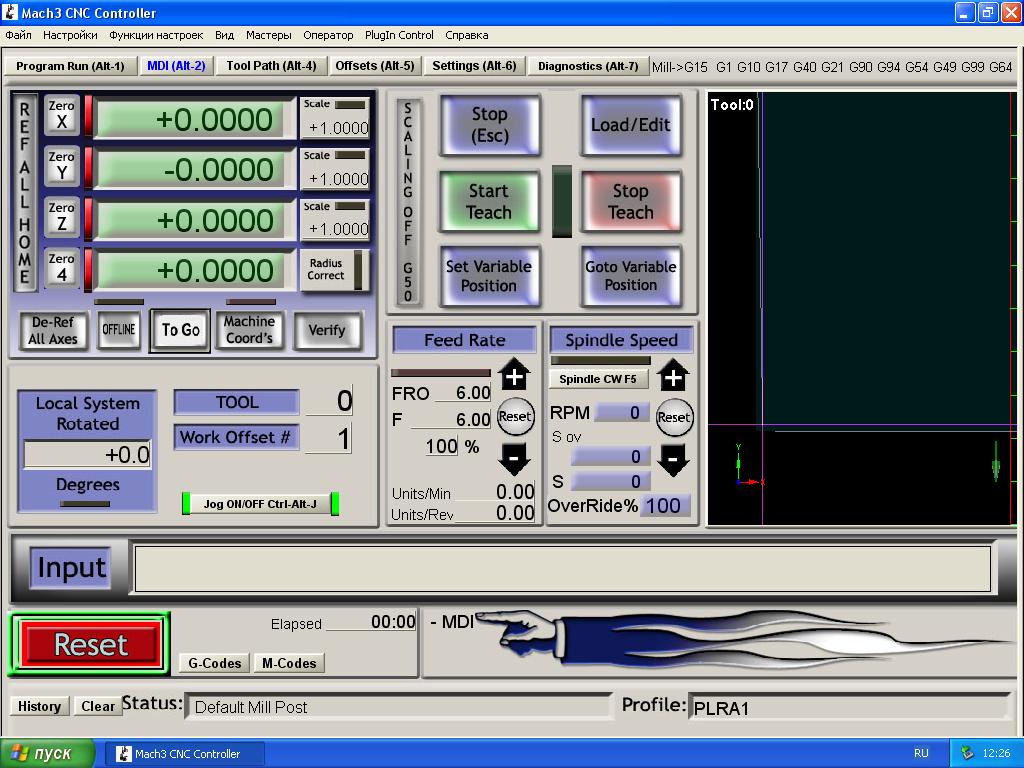Toggle Spindle CW F5
The width and height of the screenshot is (1024, 768).
coord(598,379)
